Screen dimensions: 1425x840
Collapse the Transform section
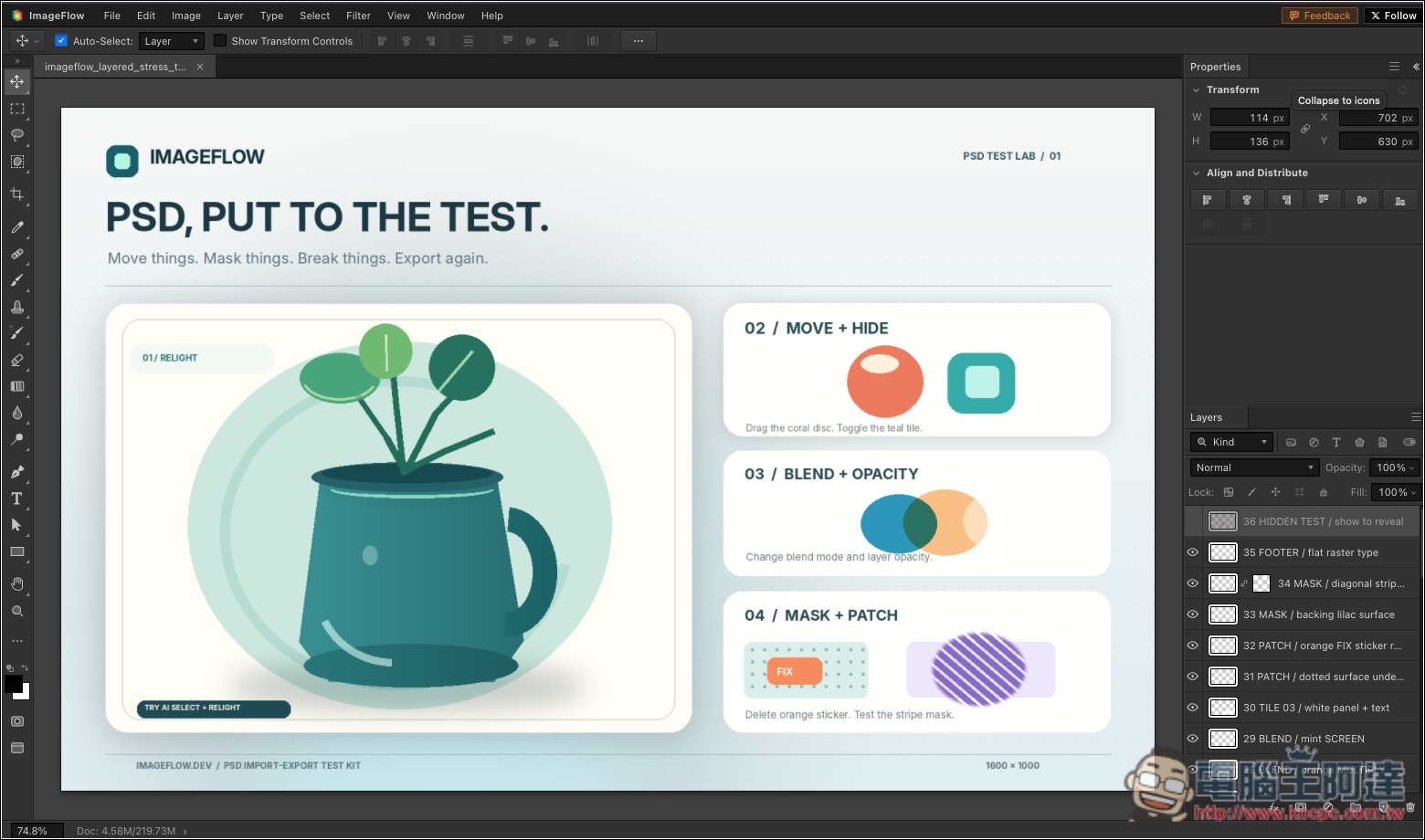pyautogui.click(x=1197, y=89)
